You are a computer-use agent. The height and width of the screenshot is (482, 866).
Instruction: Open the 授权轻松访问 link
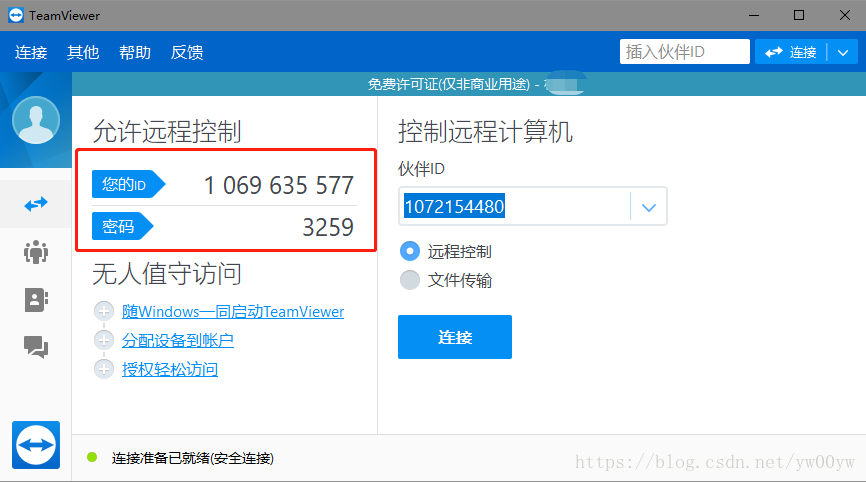click(170, 369)
